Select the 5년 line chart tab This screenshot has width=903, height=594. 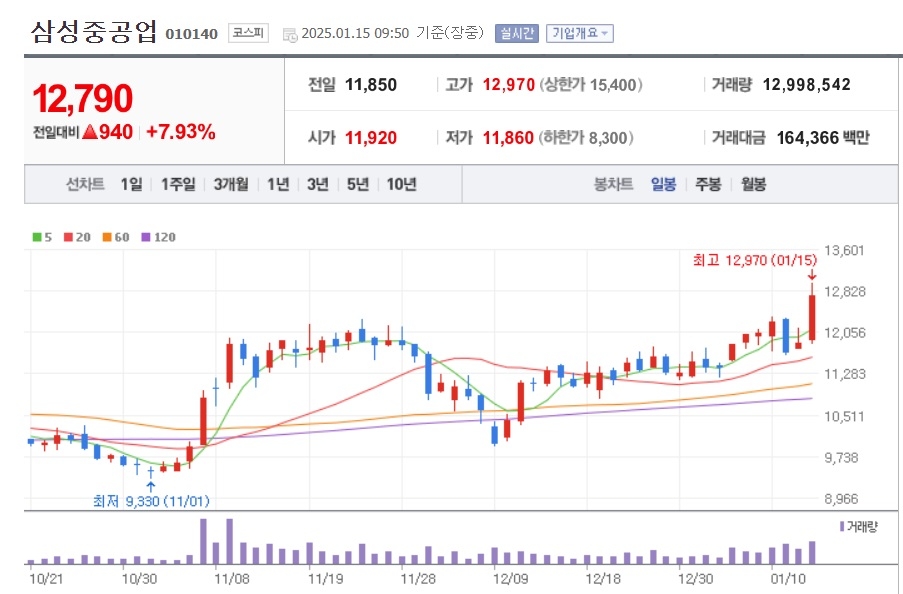pos(358,184)
